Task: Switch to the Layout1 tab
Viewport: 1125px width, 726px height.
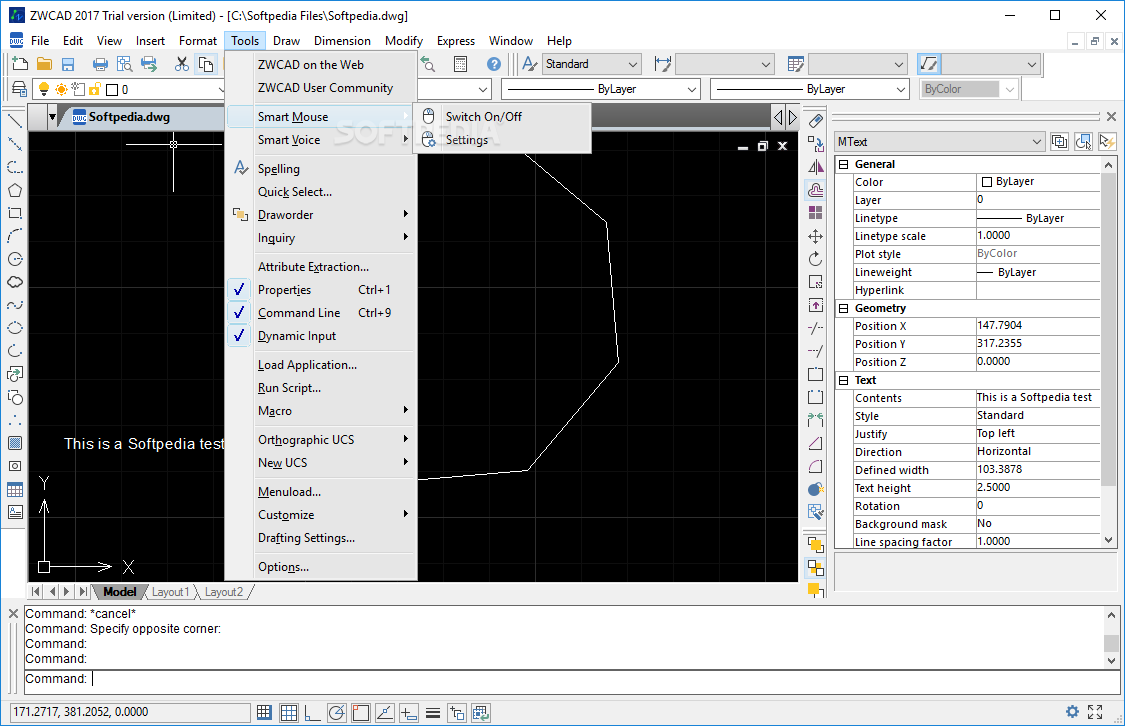Action: coord(170,592)
